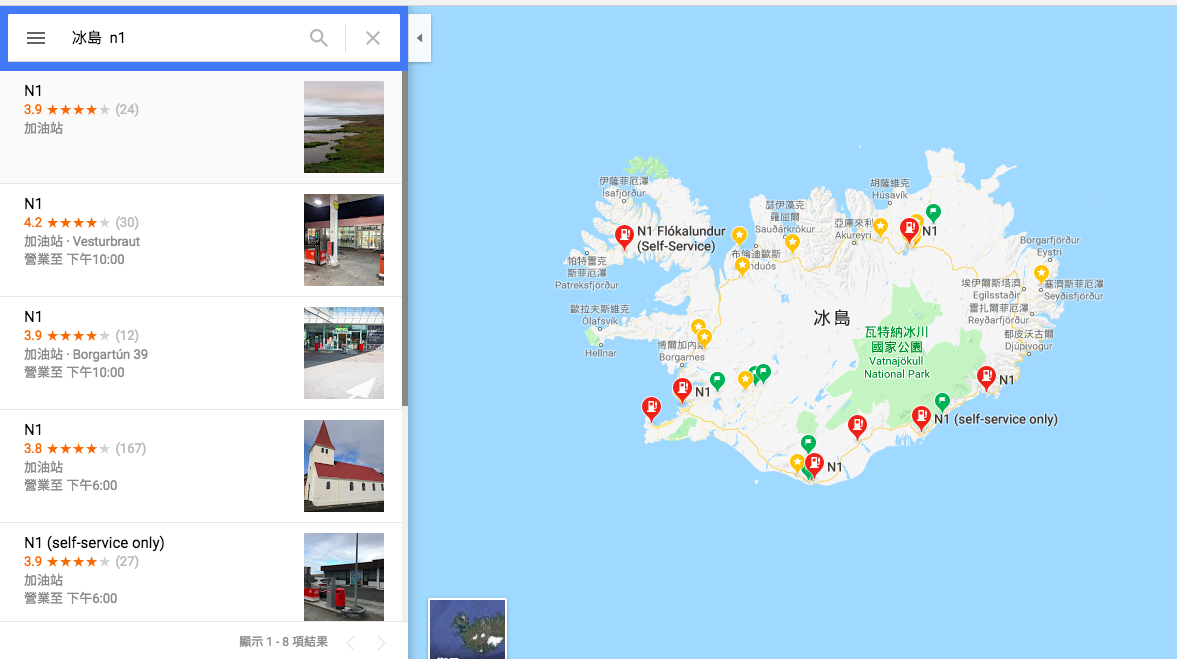Go to next results page arrow
The height and width of the screenshot is (659, 1177).
pos(381,642)
